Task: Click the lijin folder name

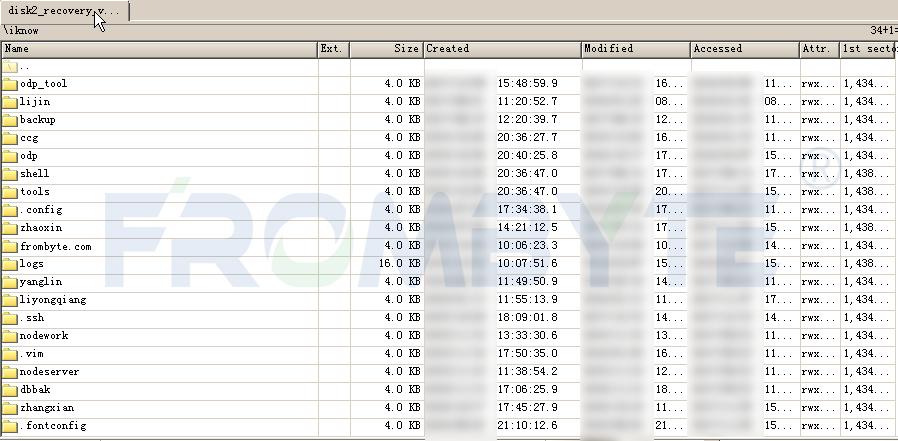Action: [x=35, y=102]
